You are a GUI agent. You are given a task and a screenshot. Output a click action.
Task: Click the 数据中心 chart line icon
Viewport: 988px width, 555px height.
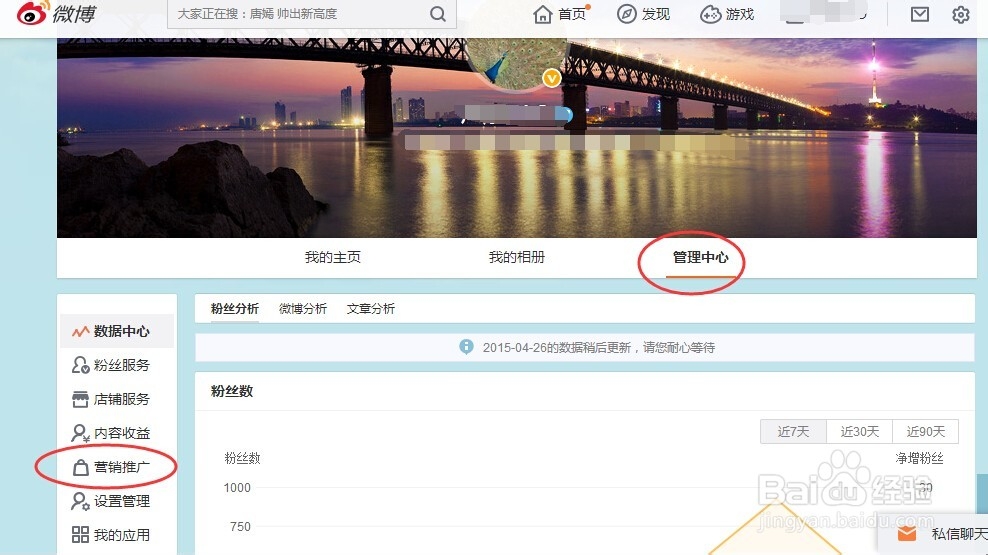[80, 331]
